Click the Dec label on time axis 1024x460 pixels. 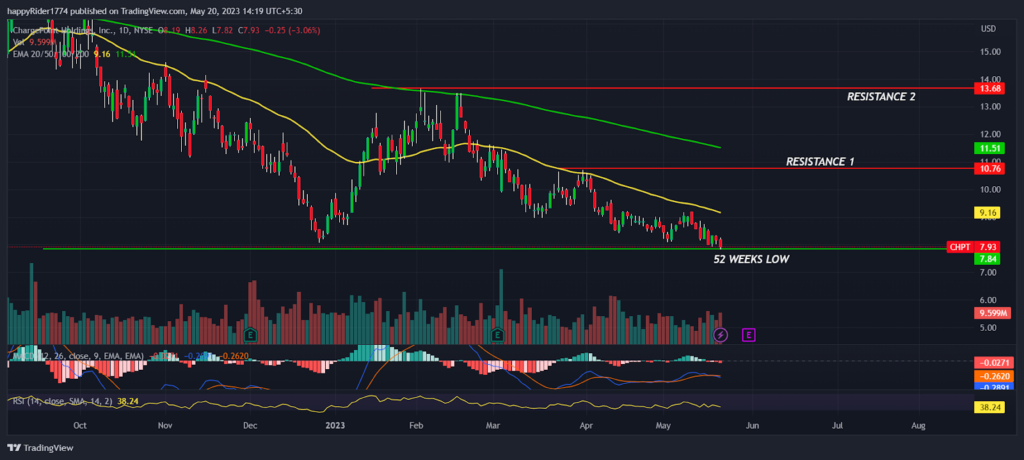(249, 425)
